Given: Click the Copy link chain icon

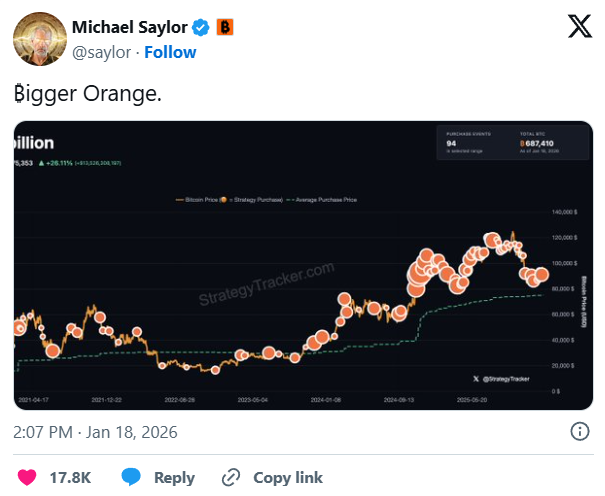Looking at the screenshot, I should click(232, 477).
